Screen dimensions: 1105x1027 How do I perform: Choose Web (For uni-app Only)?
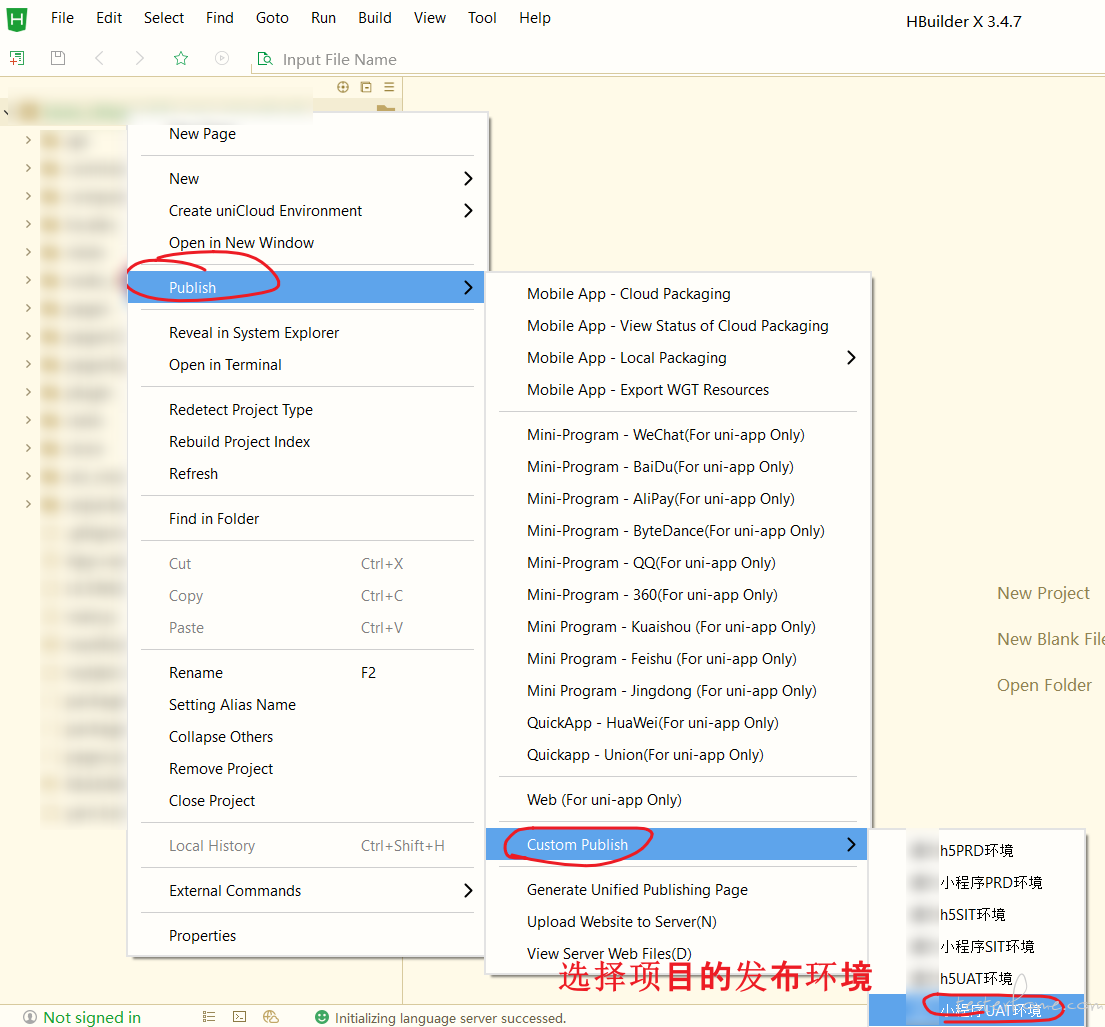tap(605, 800)
